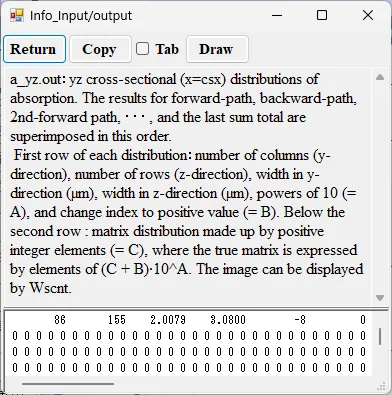
Task: Click the Draw button
Action: (217, 49)
